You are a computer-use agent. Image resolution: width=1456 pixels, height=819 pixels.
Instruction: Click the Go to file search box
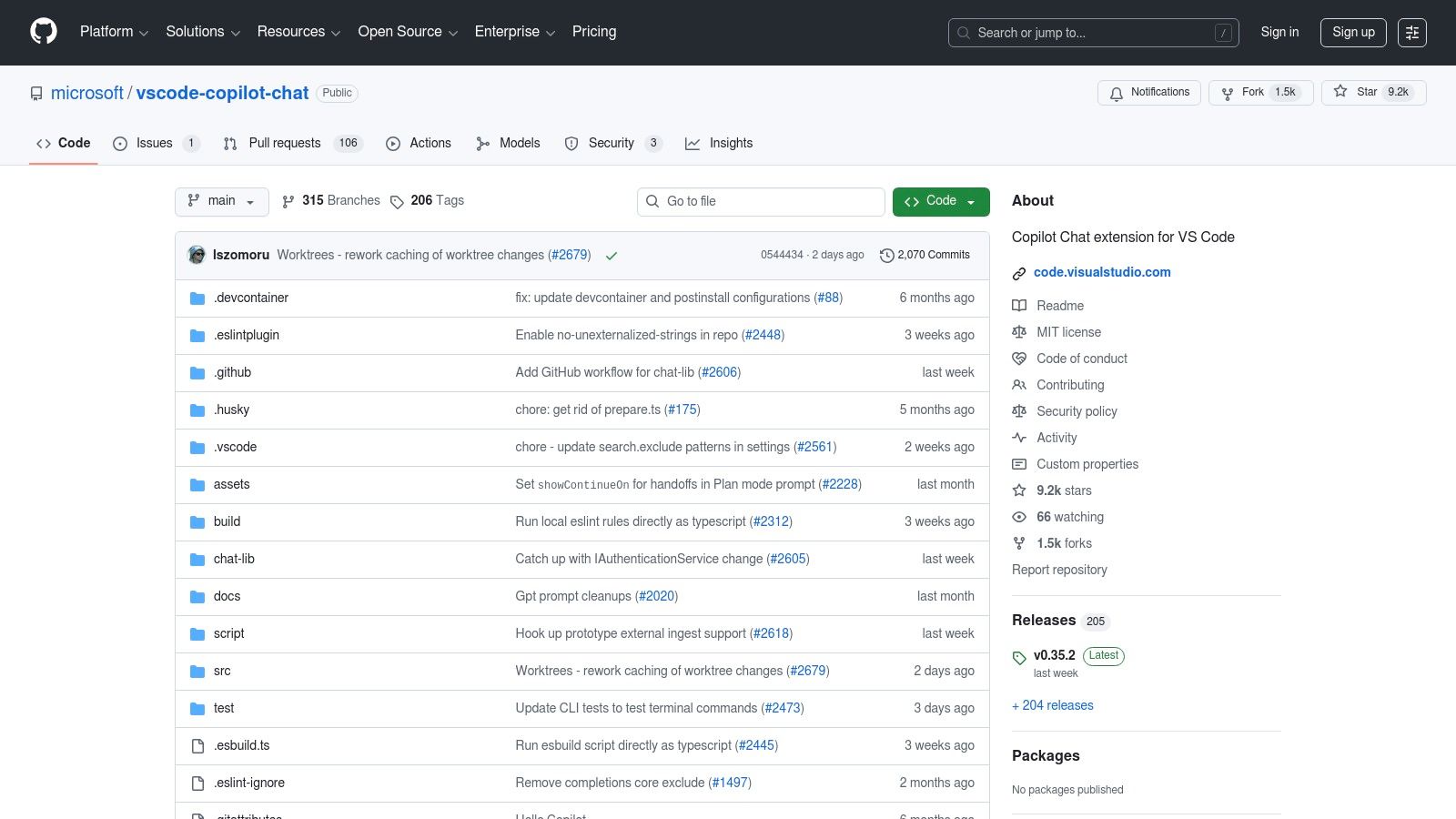coord(761,201)
